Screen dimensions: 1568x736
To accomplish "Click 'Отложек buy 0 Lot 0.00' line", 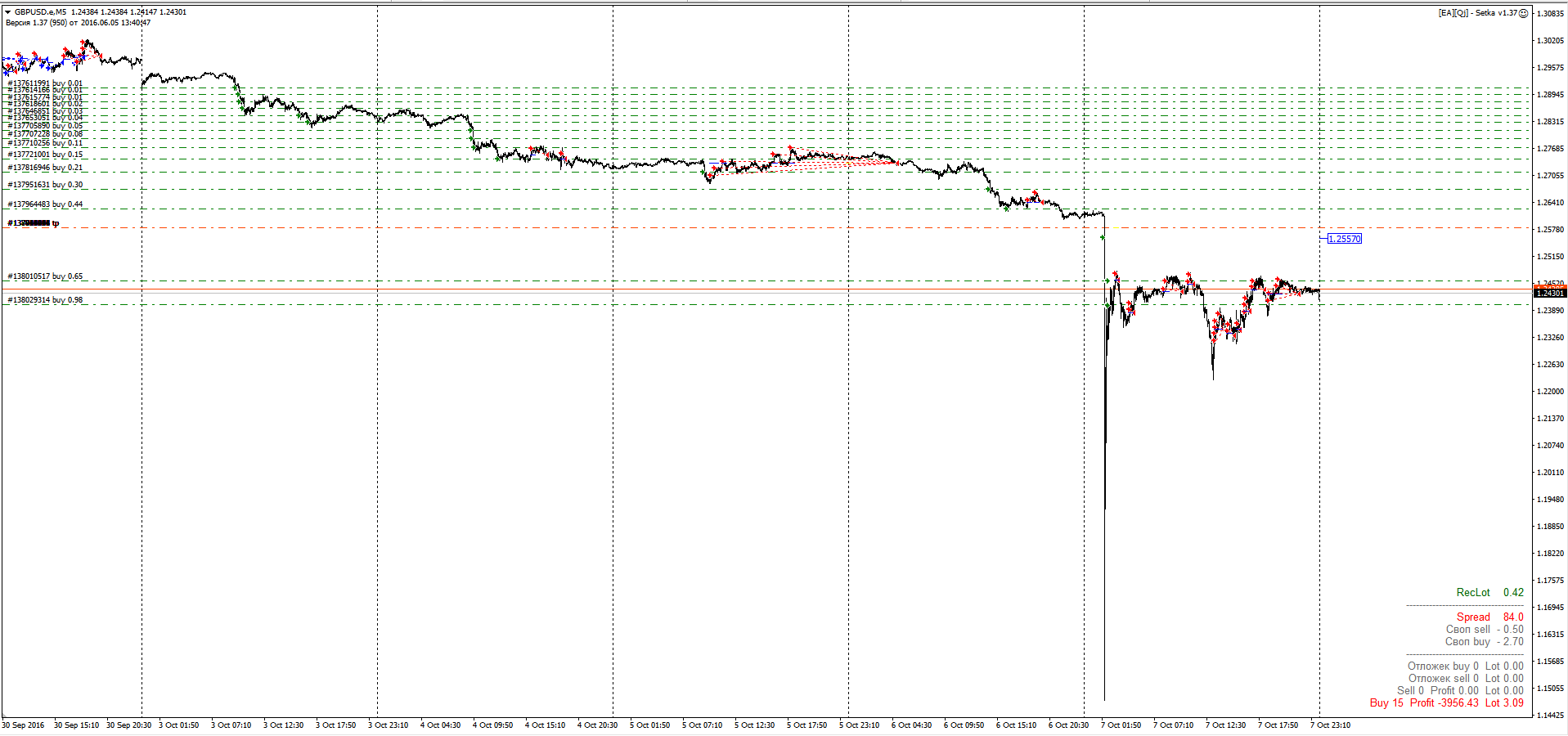I will tap(1466, 666).
